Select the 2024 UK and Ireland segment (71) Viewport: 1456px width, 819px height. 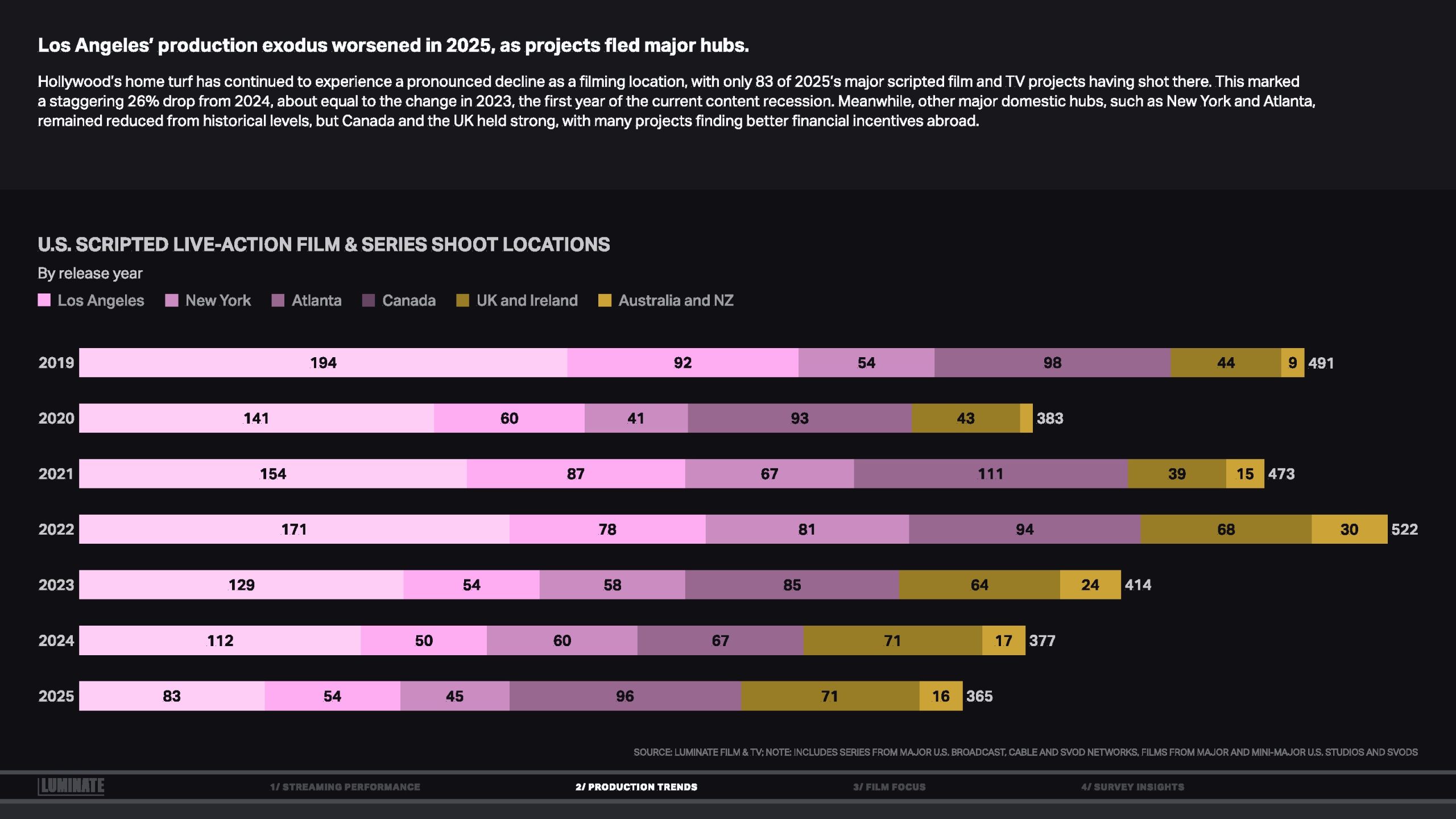[x=892, y=641]
